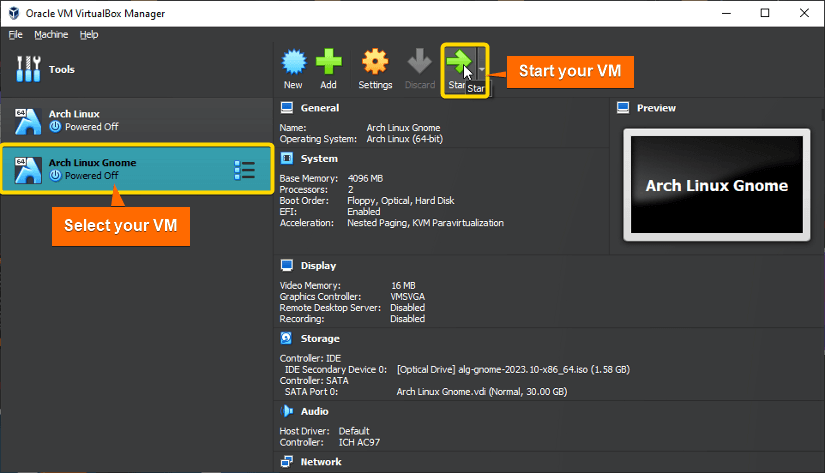Click the Graphics Controller VMSVGA value
The width and height of the screenshot is (825, 473).
(x=408, y=296)
